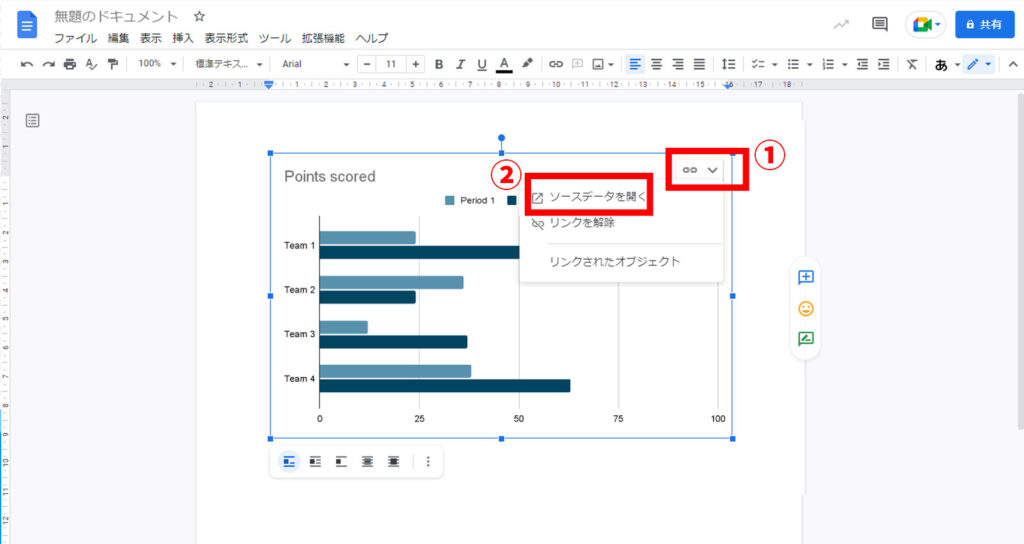Increase font size with plus
Image resolution: width=1024 pixels, height=544 pixels.
tap(415, 64)
